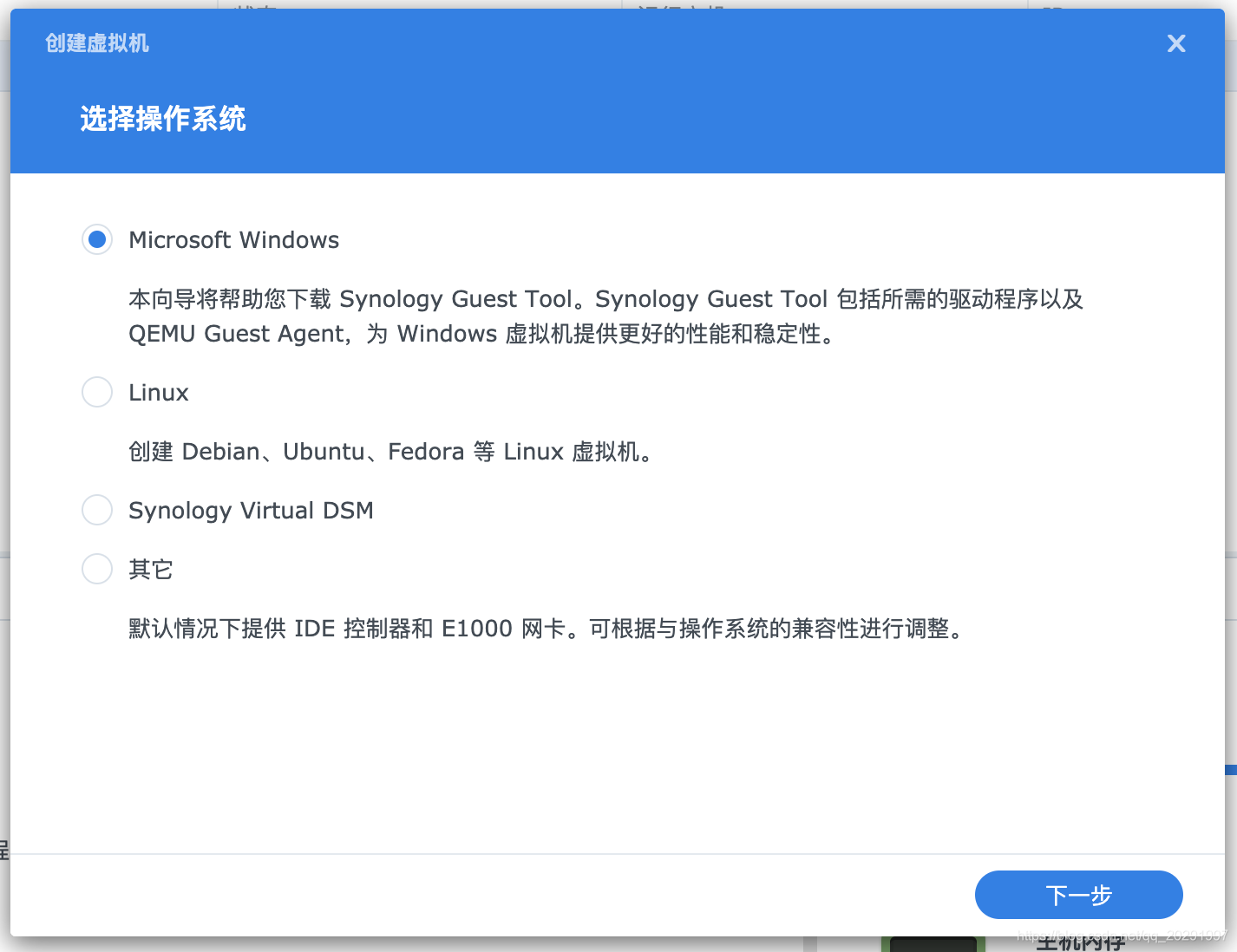The height and width of the screenshot is (952, 1237).
Task: Click the 其它 label text
Action: pos(151,570)
